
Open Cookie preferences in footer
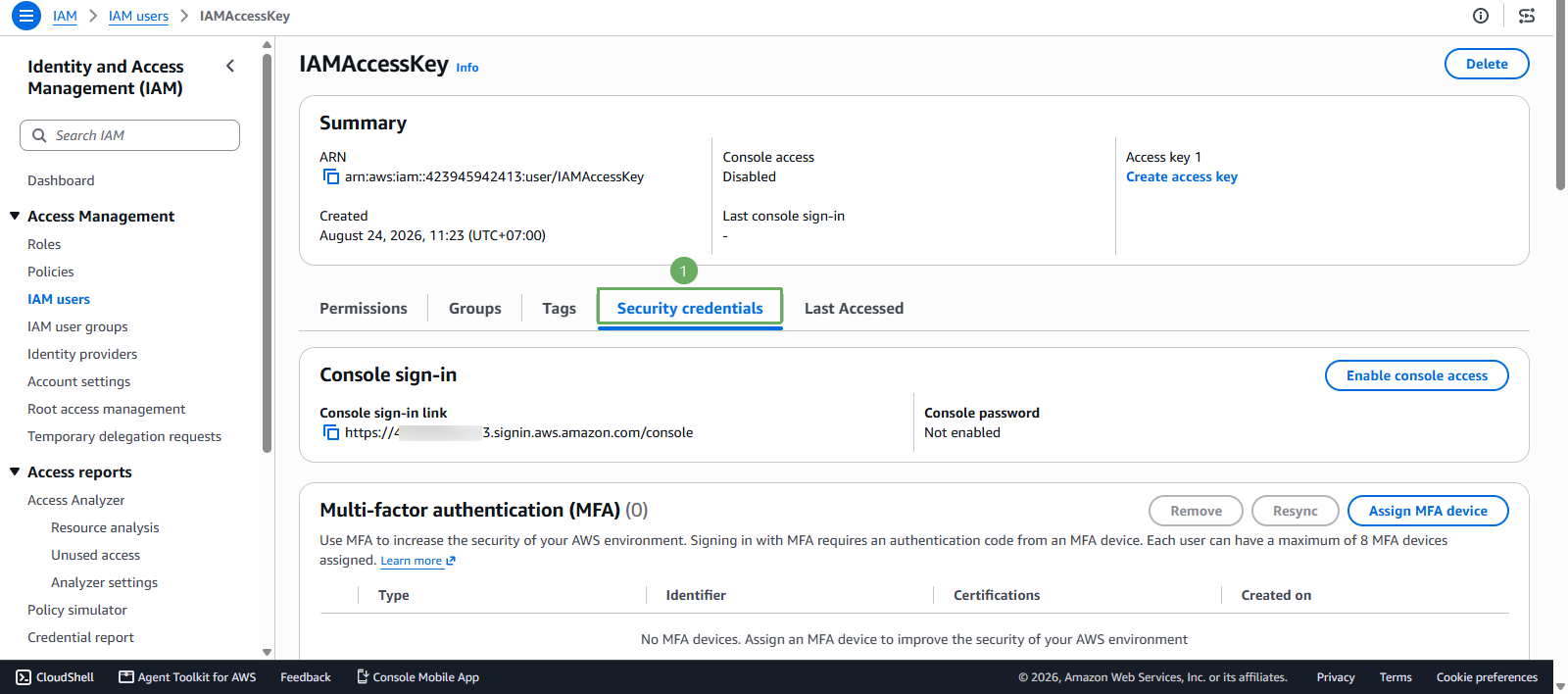(1487, 677)
